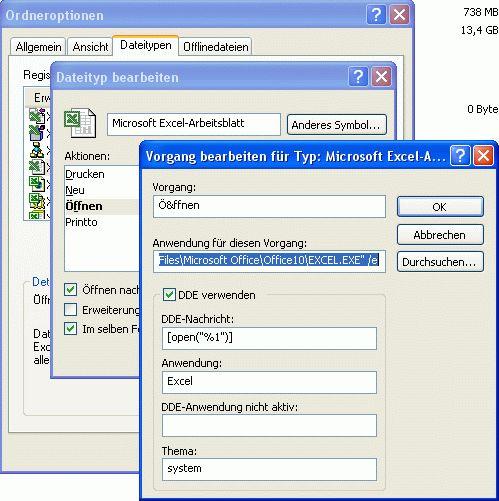The height and width of the screenshot is (501, 499).
Task: Click the first Excel icon in file types list
Action: pyautogui.click(x=37, y=116)
